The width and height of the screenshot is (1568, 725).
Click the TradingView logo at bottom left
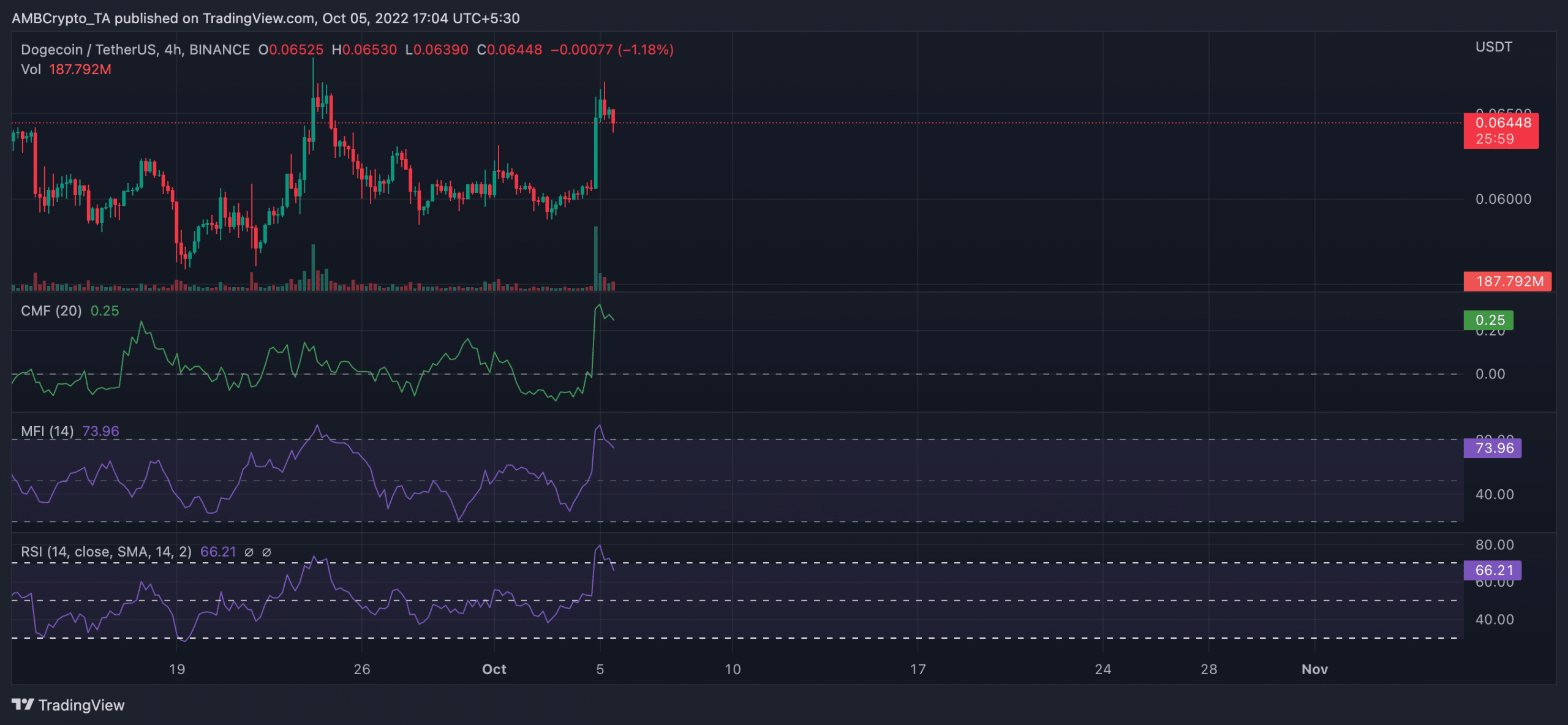coord(67,705)
